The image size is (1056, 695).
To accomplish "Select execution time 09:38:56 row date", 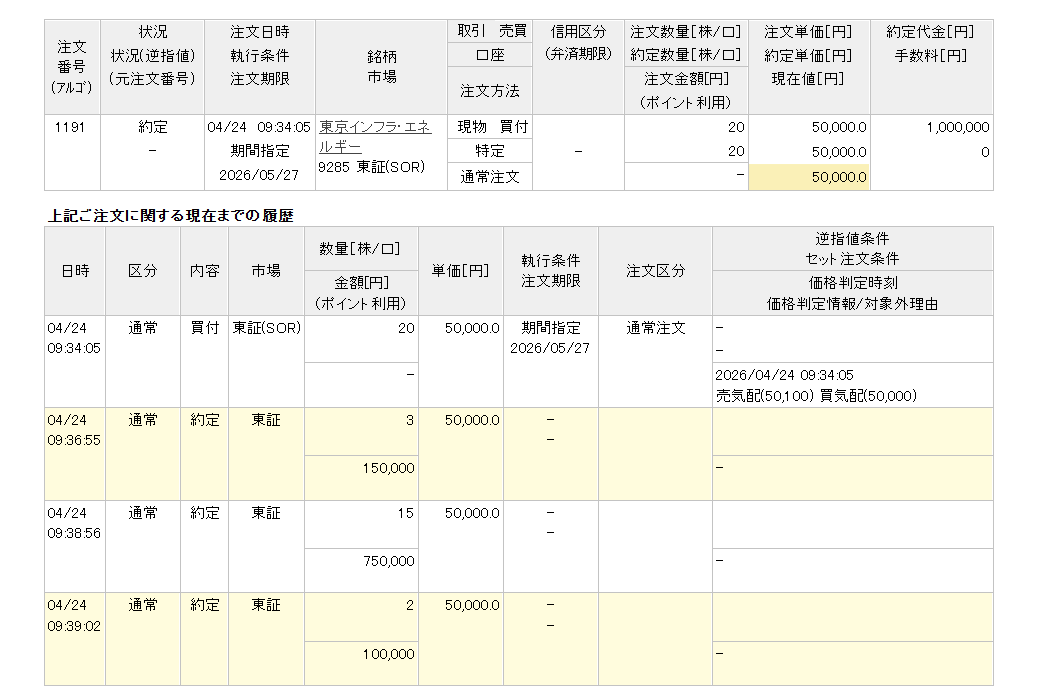I will pyautogui.click(x=74, y=523).
